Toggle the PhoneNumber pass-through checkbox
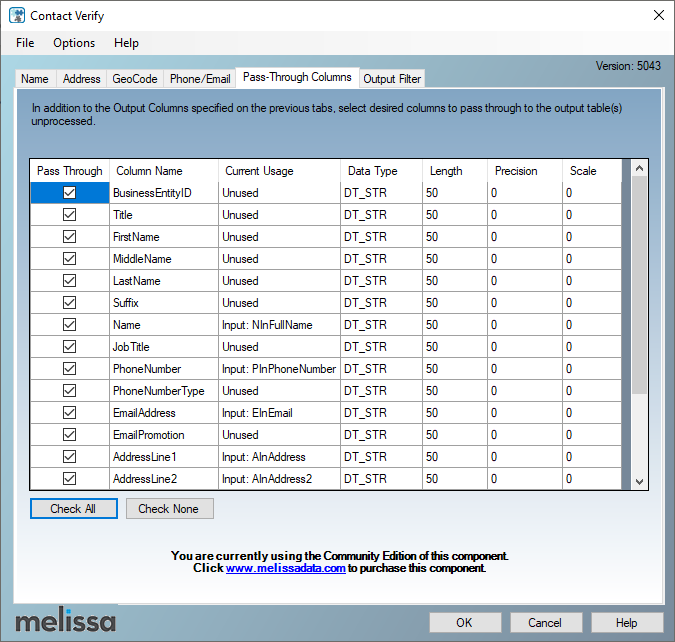The width and height of the screenshot is (675, 642). click(x=69, y=368)
